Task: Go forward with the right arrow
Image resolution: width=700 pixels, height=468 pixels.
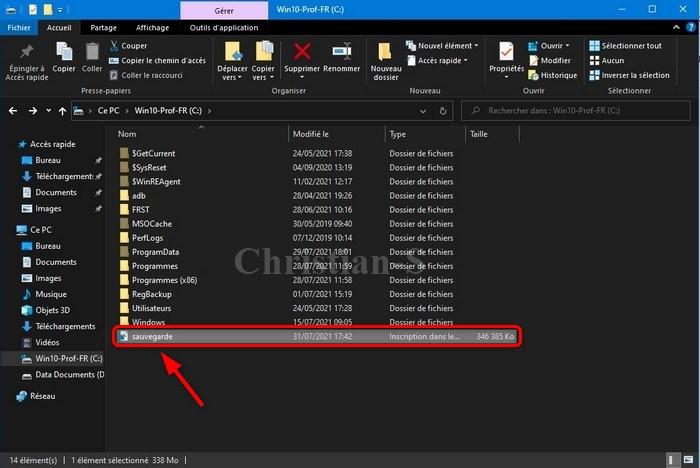Action: (33, 110)
